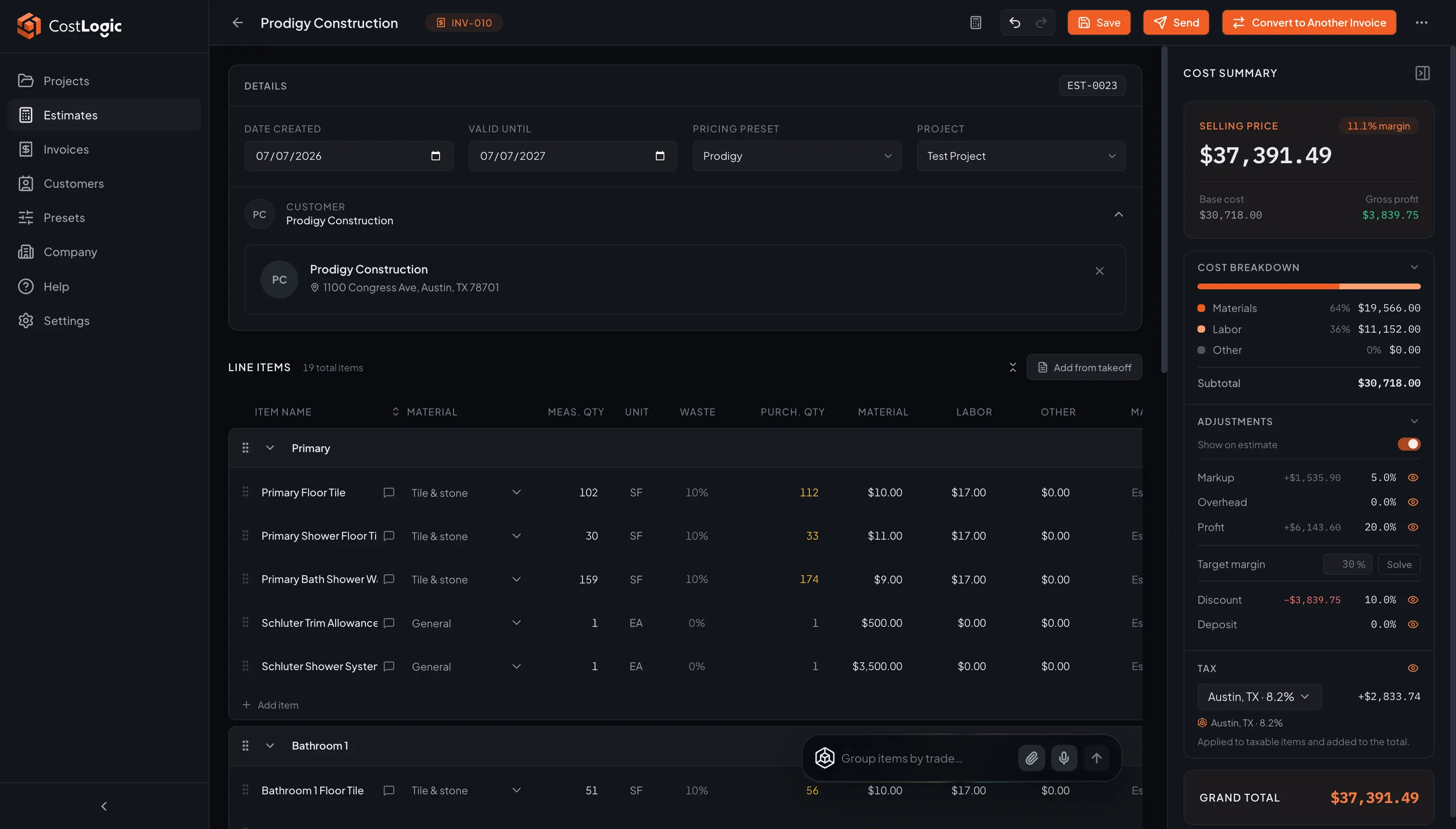Open note for Primary Floor Tile
This screenshot has width=1456, height=829.
[x=389, y=492]
